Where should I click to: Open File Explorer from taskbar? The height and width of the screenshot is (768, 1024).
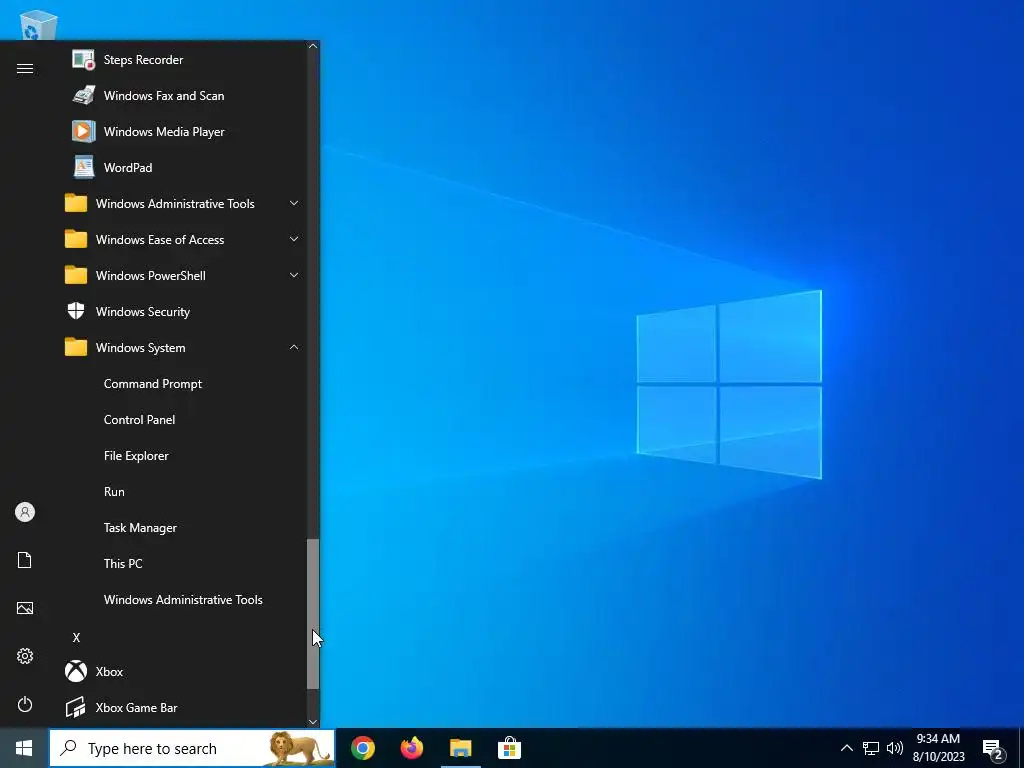[x=460, y=748]
